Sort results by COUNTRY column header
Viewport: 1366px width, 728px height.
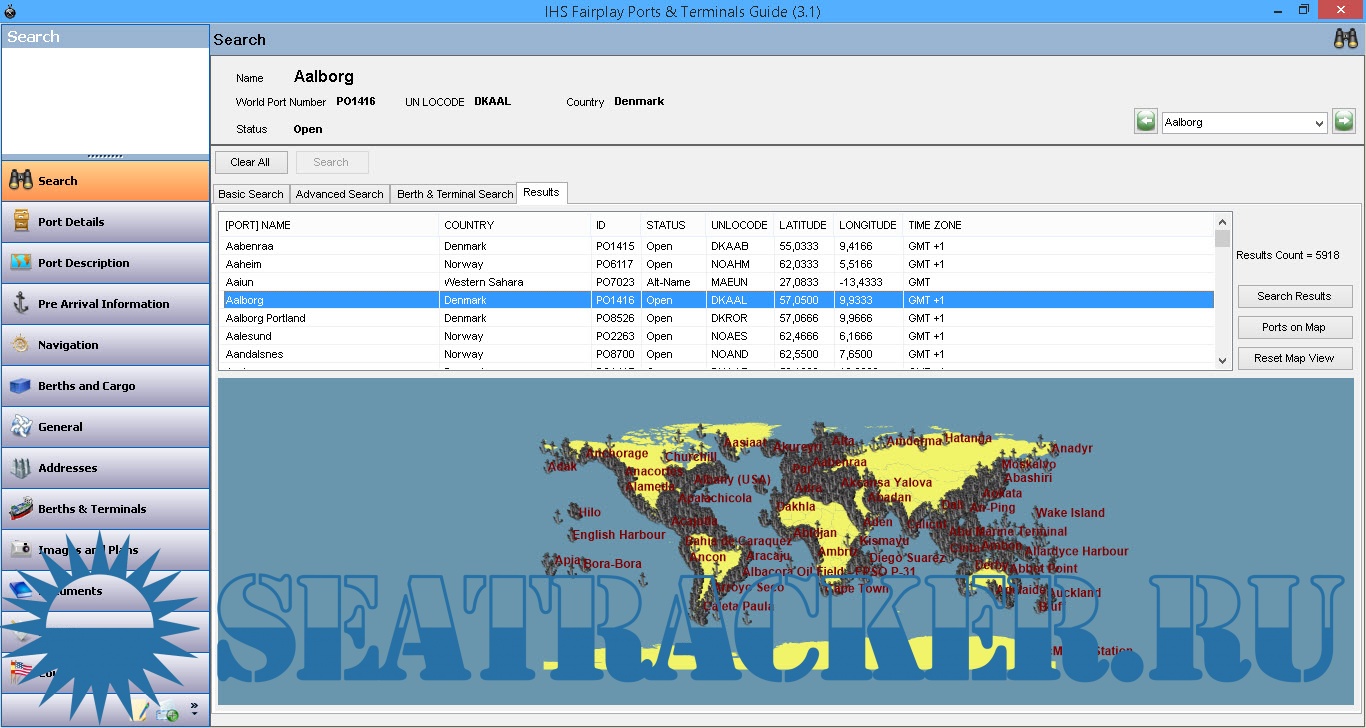pos(469,225)
